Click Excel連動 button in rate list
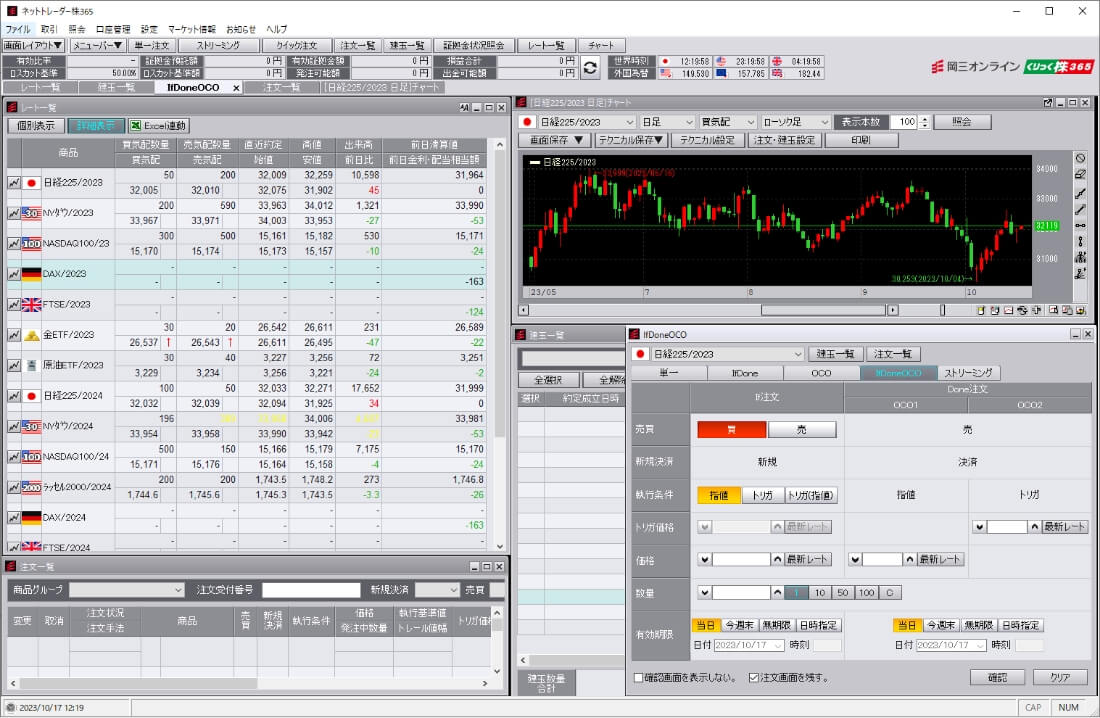This screenshot has height=718, width=1100. (158, 126)
